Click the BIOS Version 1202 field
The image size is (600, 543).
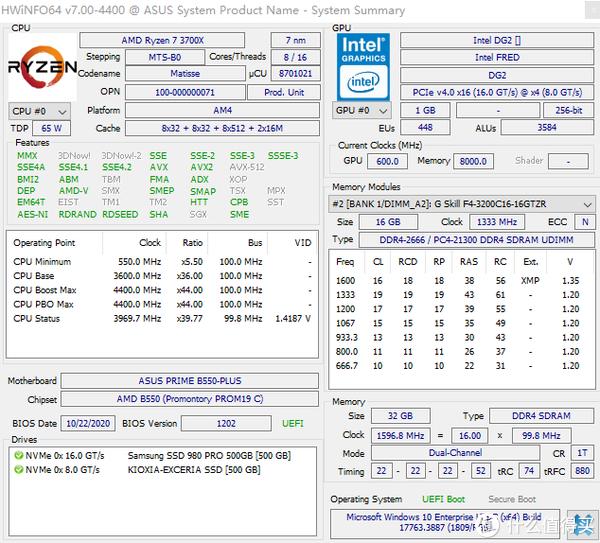226,424
